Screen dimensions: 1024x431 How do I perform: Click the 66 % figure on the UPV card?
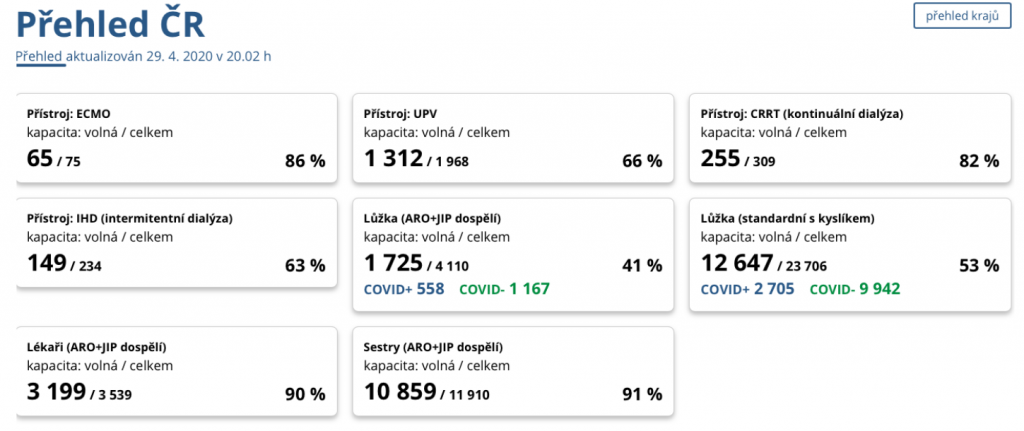(x=642, y=160)
